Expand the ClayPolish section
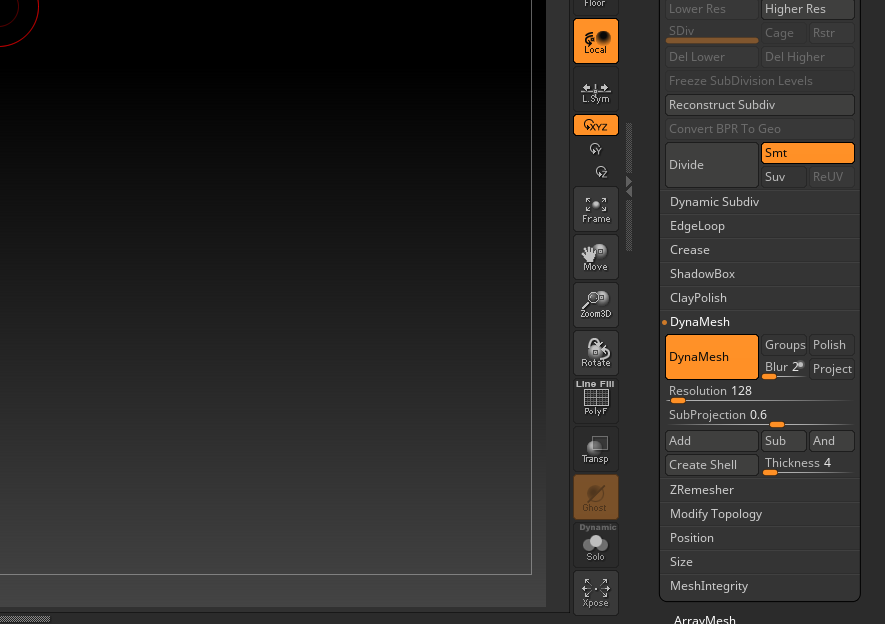Image resolution: width=885 pixels, height=624 pixels. 760,298
